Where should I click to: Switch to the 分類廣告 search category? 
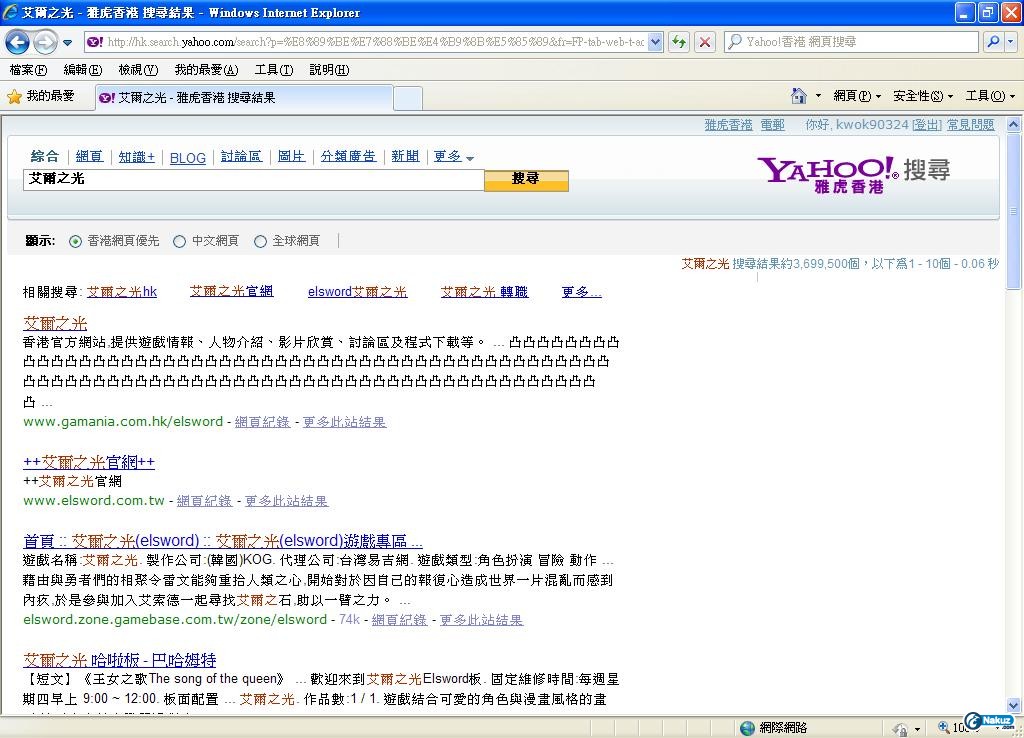coord(348,156)
